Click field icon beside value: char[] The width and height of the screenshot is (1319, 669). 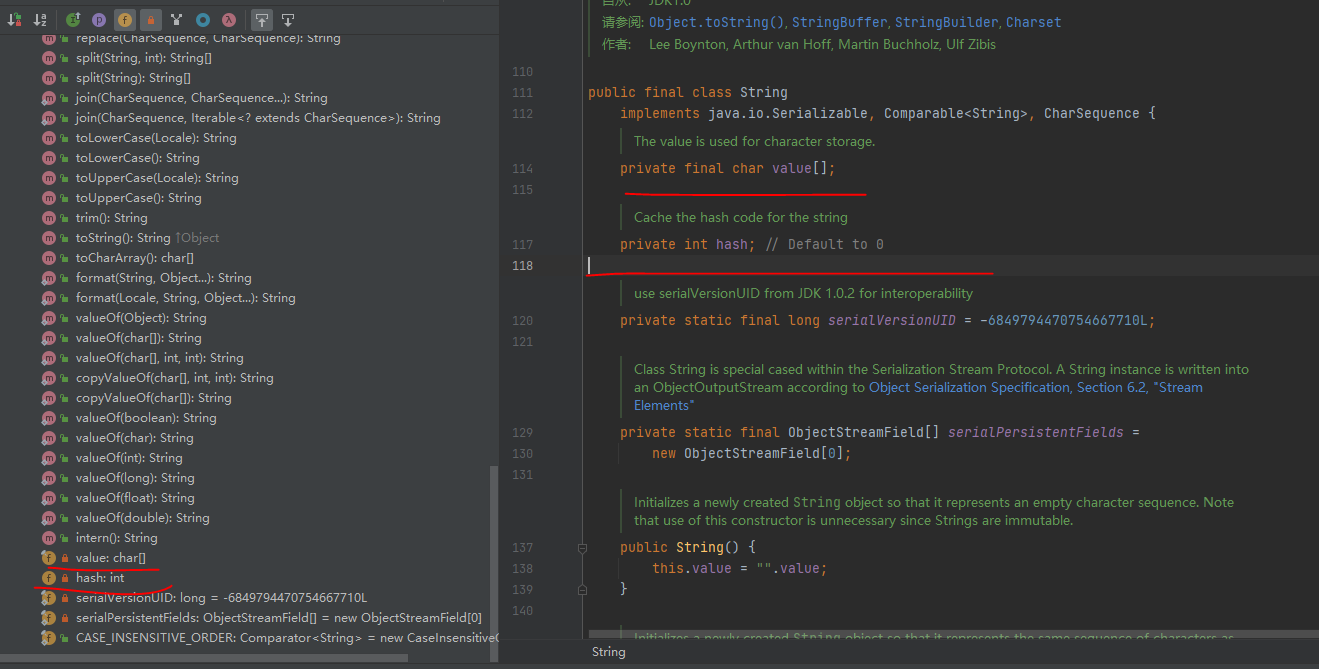pos(48,558)
